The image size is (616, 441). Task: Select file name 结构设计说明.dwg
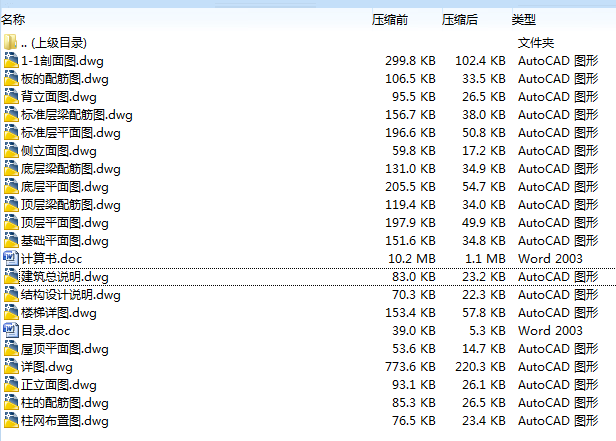pos(71,295)
